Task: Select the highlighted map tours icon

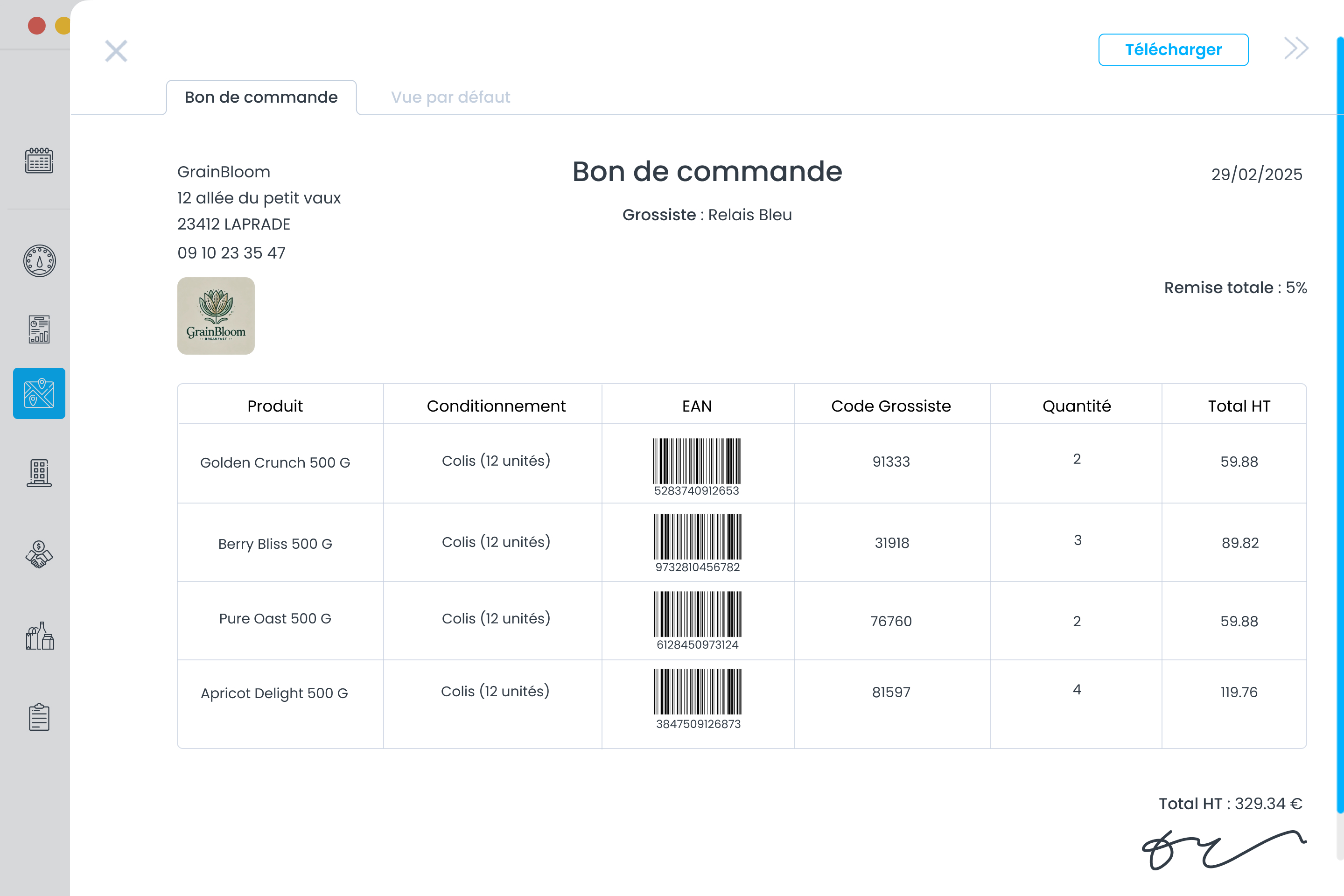Action: pos(38,393)
